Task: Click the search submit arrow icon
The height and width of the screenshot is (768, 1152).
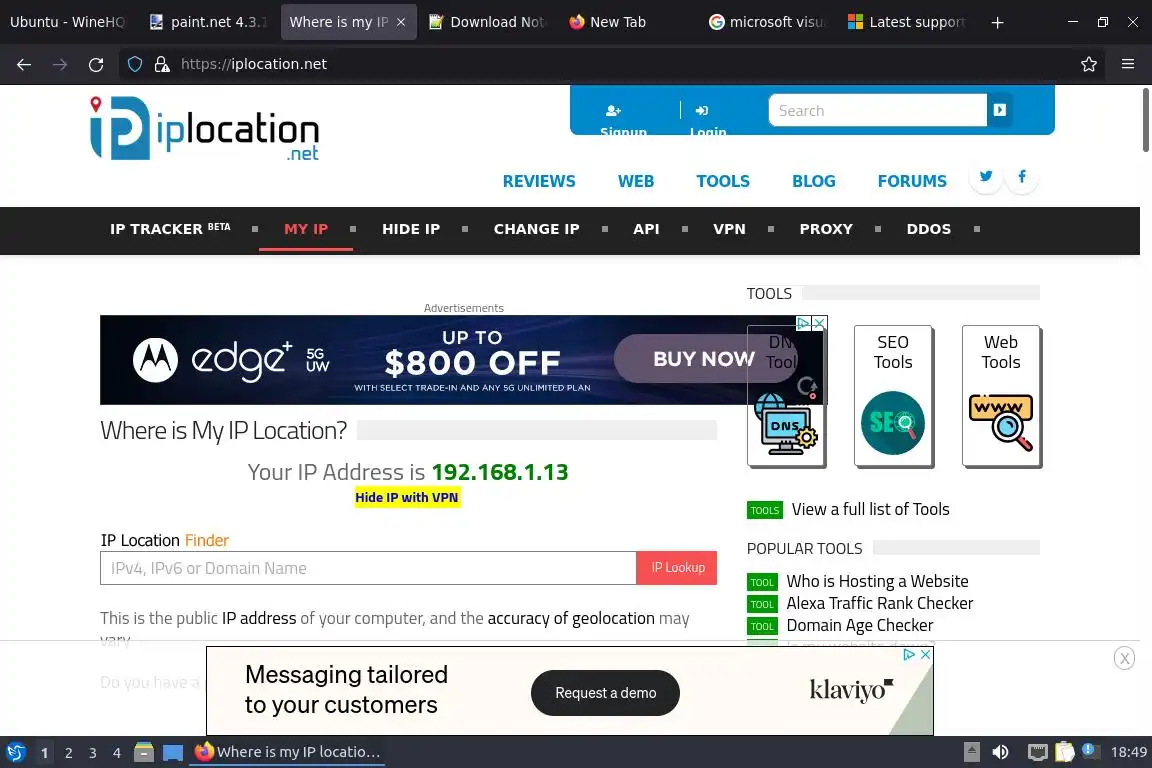Action: point(999,110)
